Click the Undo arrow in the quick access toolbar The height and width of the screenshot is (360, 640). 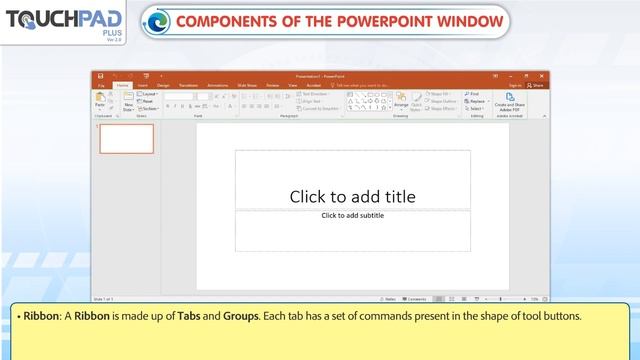[x=115, y=76]
